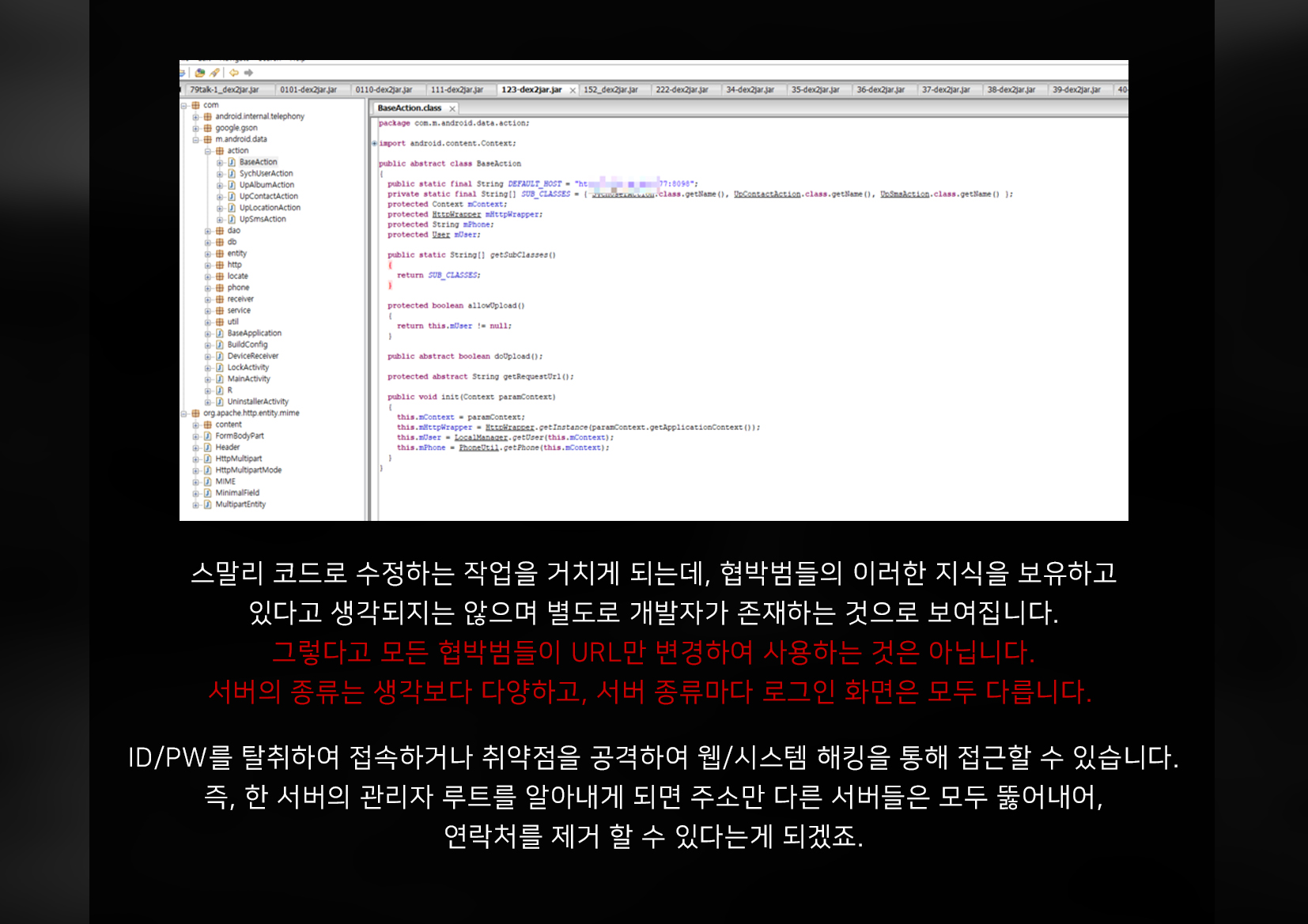Close the BaseAction.class editor tab
Image resolution: width=1308 pixels, height=924 pixels.
click(x=452, y=108)
